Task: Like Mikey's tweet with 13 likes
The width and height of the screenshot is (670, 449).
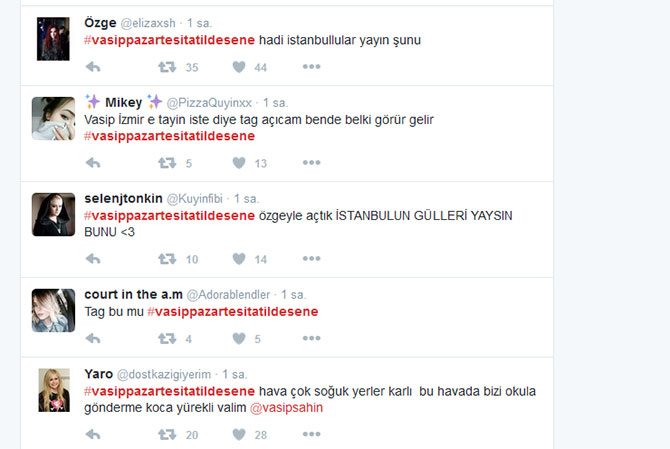Action: click(x=239, y=163)
